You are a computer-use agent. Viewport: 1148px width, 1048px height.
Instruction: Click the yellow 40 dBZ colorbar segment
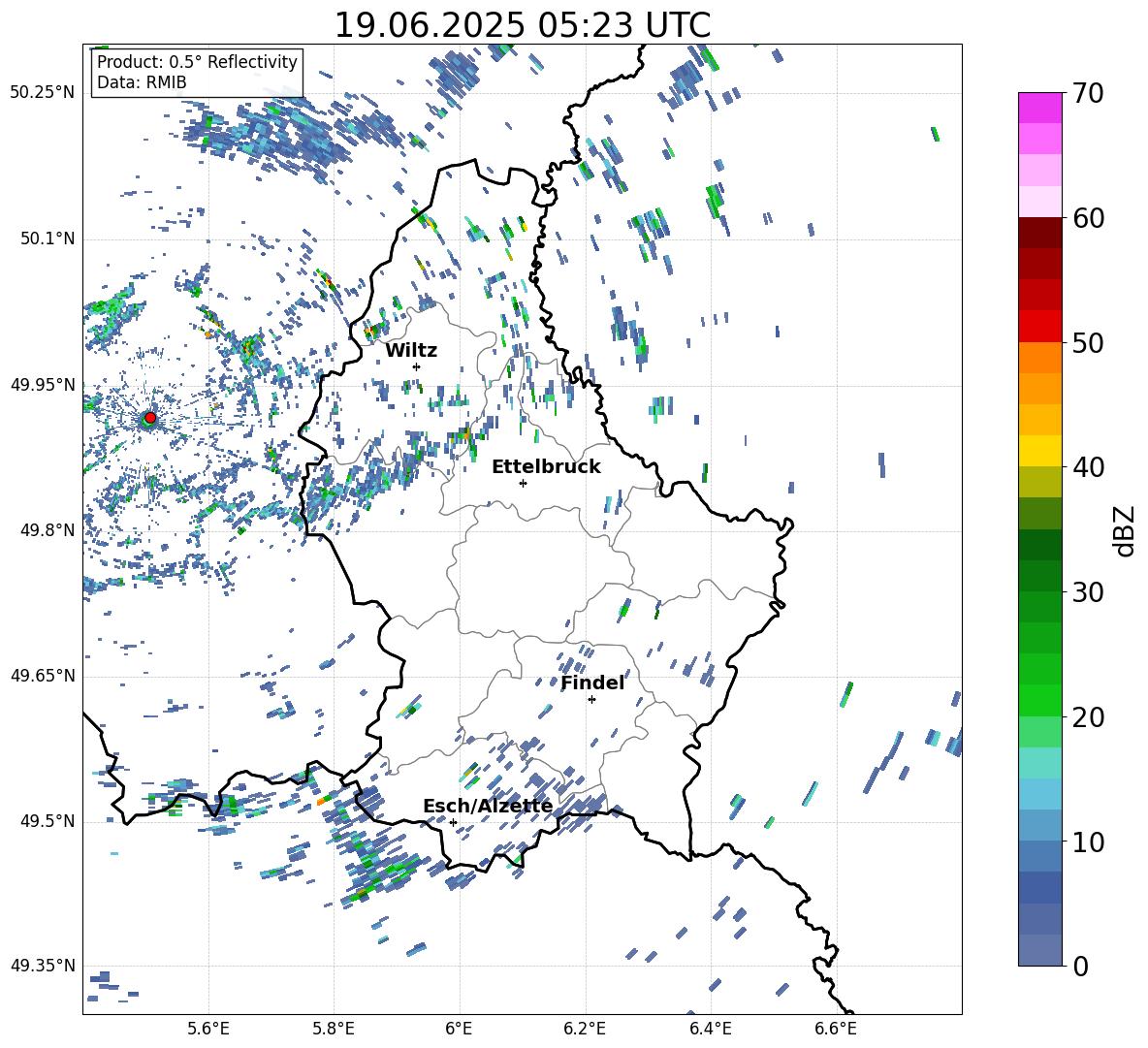point(1039,451)
